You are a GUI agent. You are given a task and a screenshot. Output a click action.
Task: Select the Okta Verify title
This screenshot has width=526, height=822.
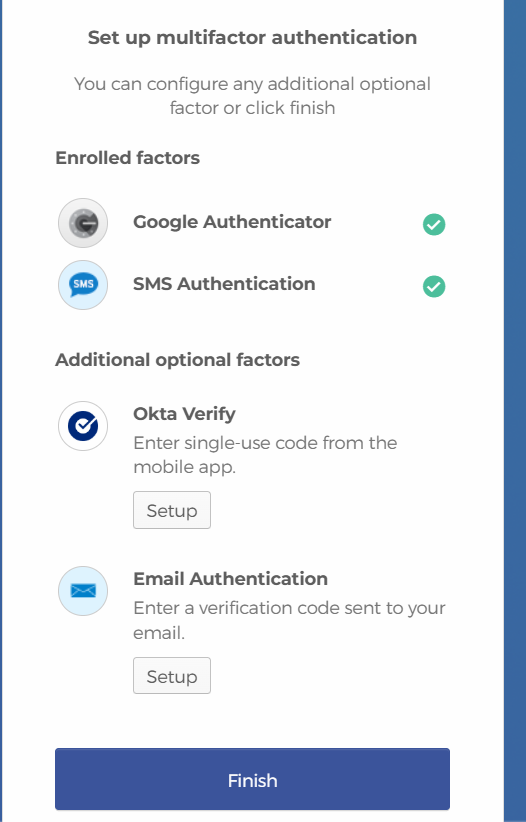pos(184,414)
